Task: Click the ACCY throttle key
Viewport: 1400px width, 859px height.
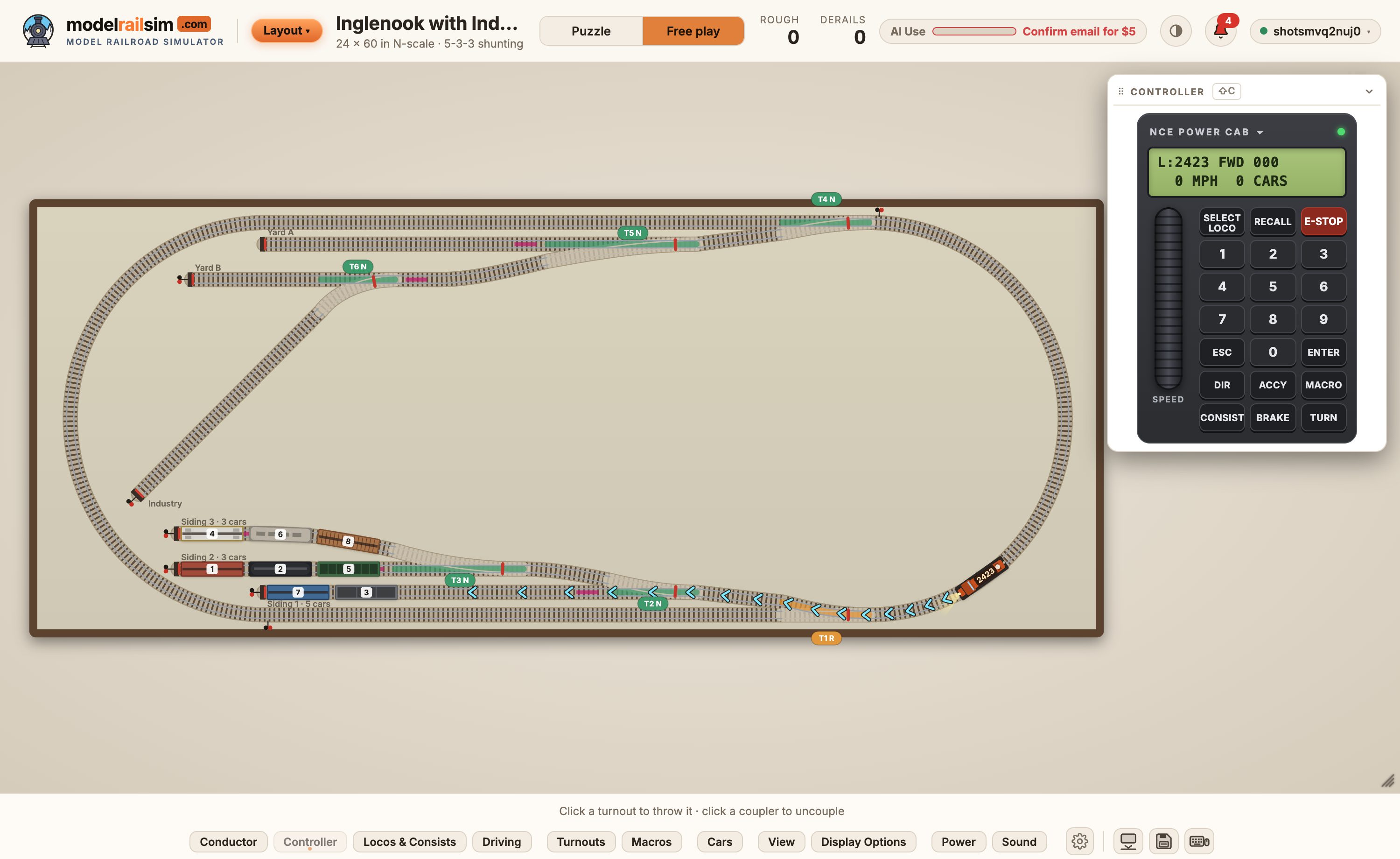Action: pos(1272,385)
